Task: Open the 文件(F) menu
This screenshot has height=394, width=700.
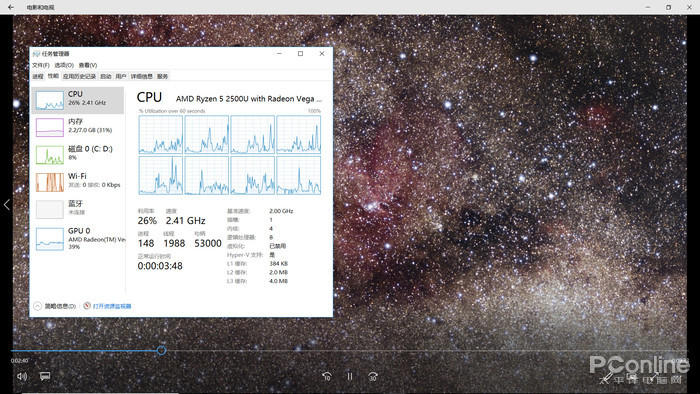Action: [41, 65]
